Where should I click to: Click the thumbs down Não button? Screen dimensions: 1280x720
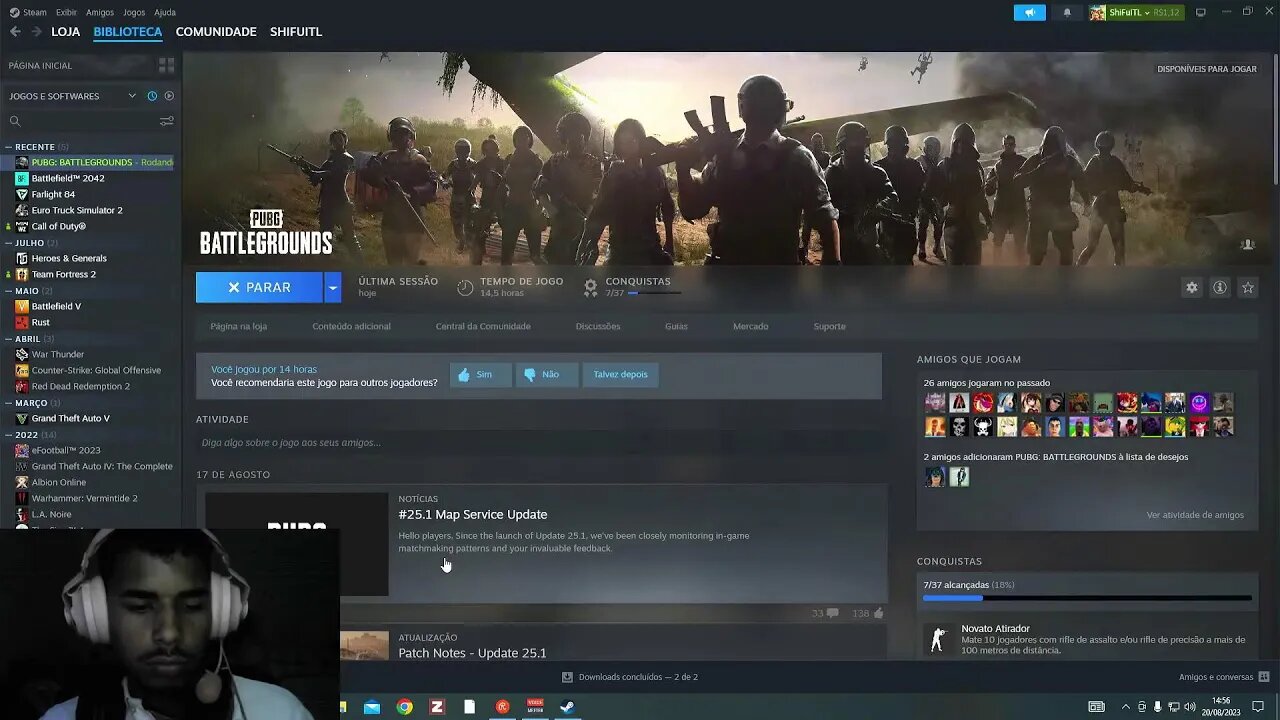click(547, 374)
